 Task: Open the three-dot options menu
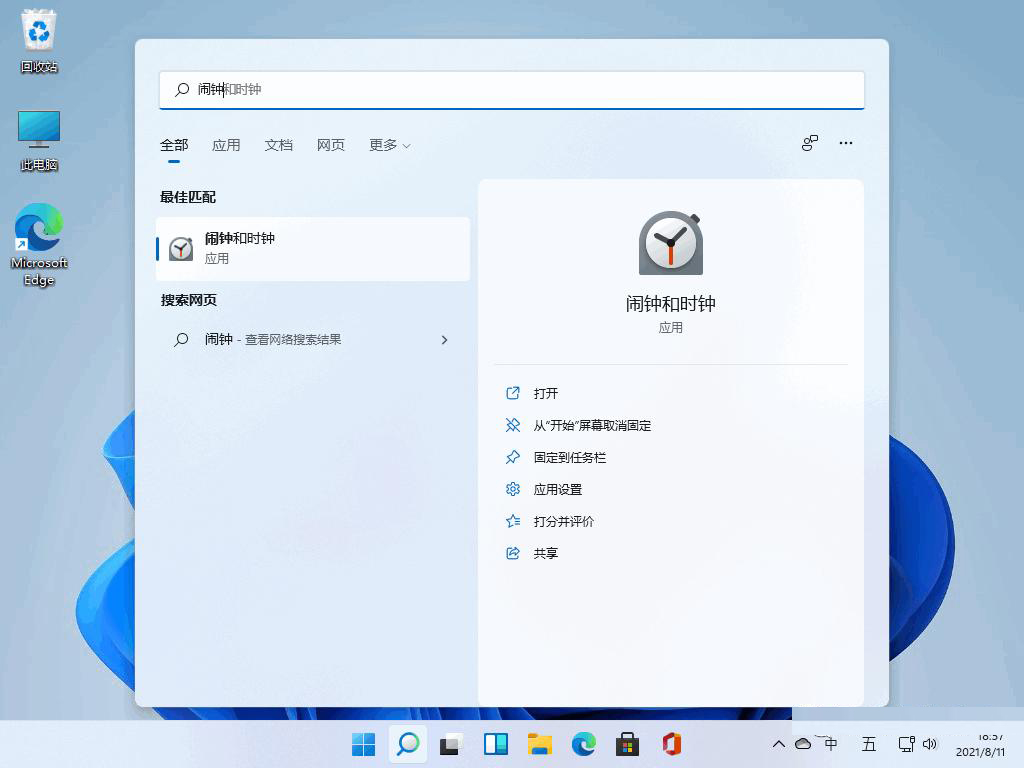(846, 143)
